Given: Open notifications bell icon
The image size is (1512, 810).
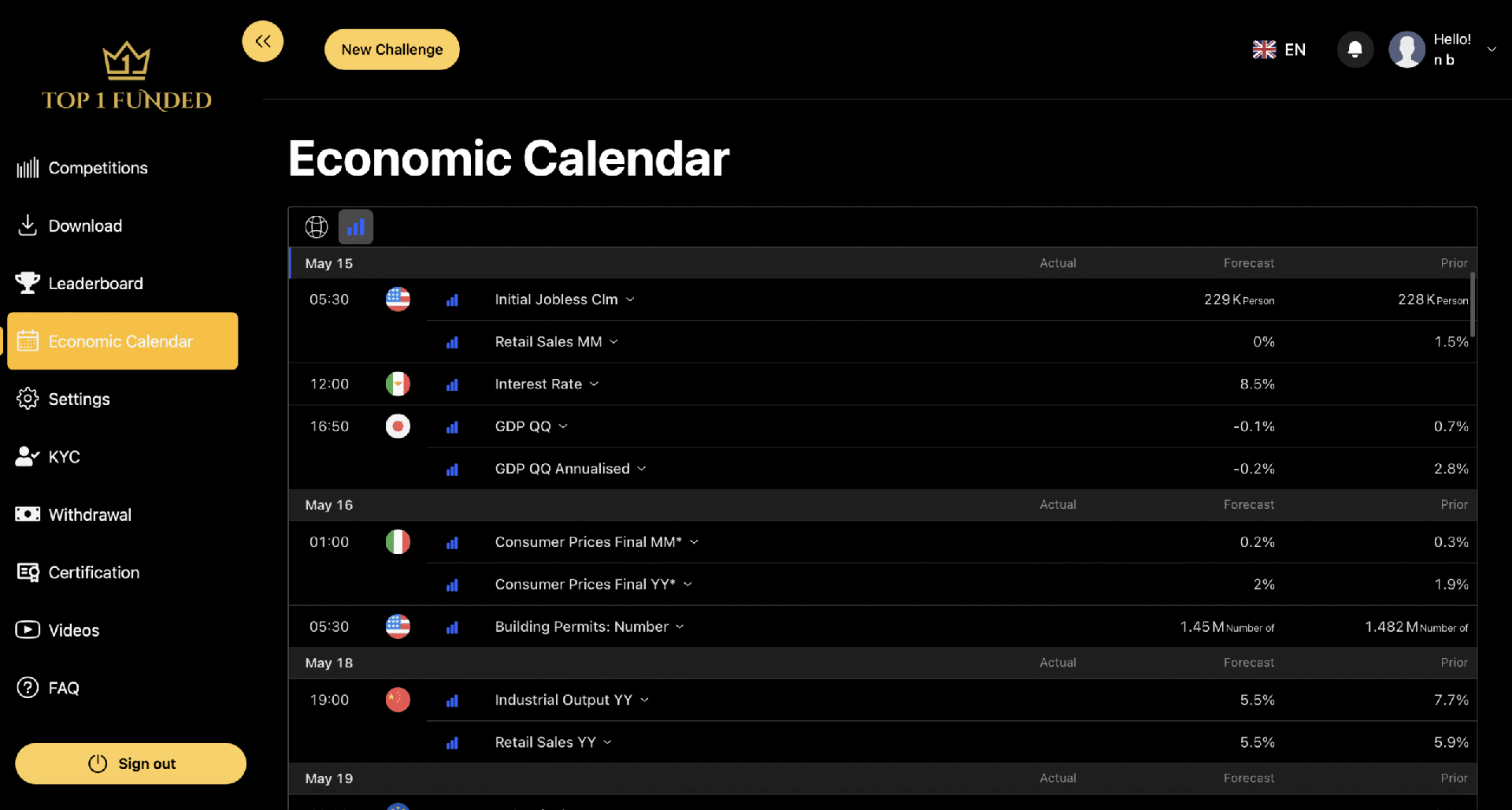Looking at the screenshot, I should pos(1354,50).
